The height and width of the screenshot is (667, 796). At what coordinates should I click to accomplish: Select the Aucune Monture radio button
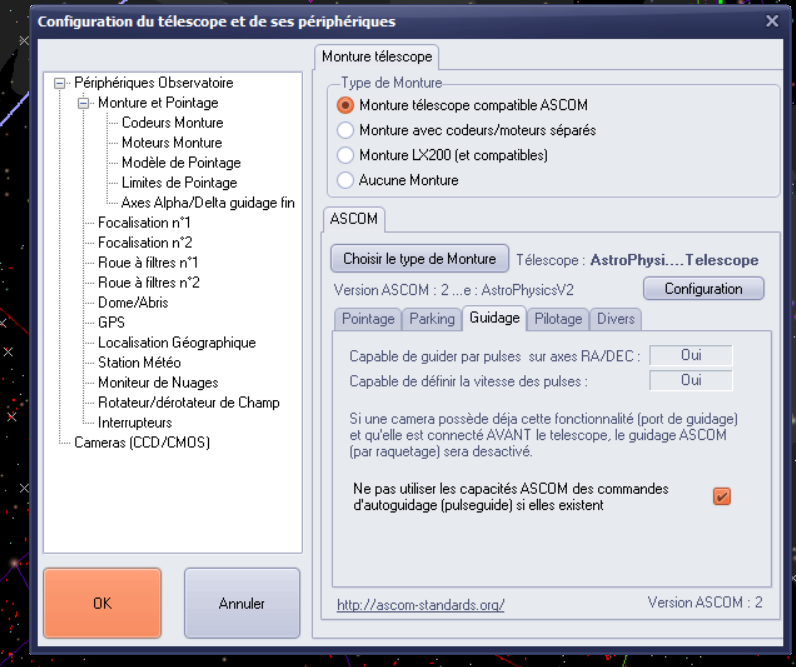[x=346, y=180]
